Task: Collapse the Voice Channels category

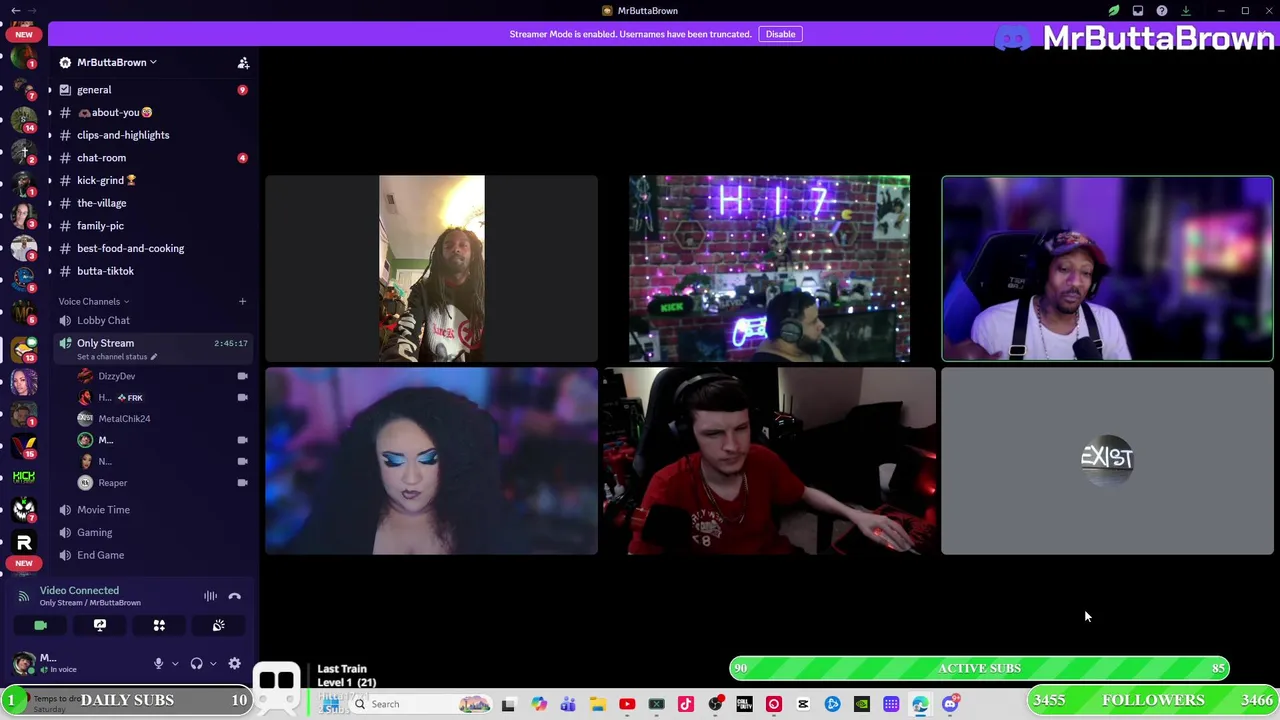Action: [93, 301]
